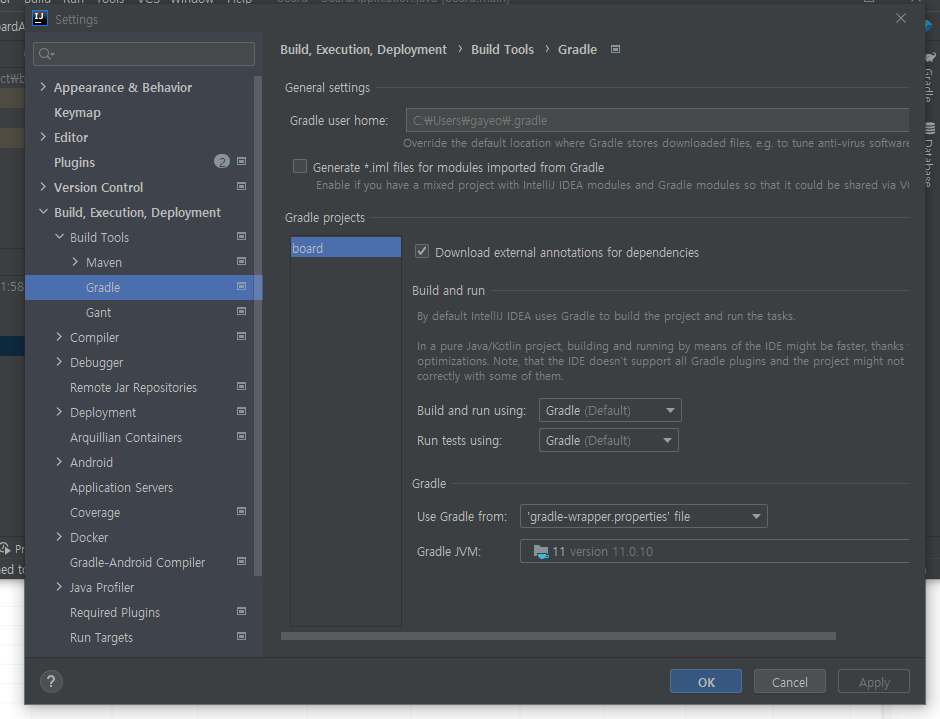The width and height of the screenshot is (940, 719).
Task: Click the search icon in settings search box
Action: (46, 55)
